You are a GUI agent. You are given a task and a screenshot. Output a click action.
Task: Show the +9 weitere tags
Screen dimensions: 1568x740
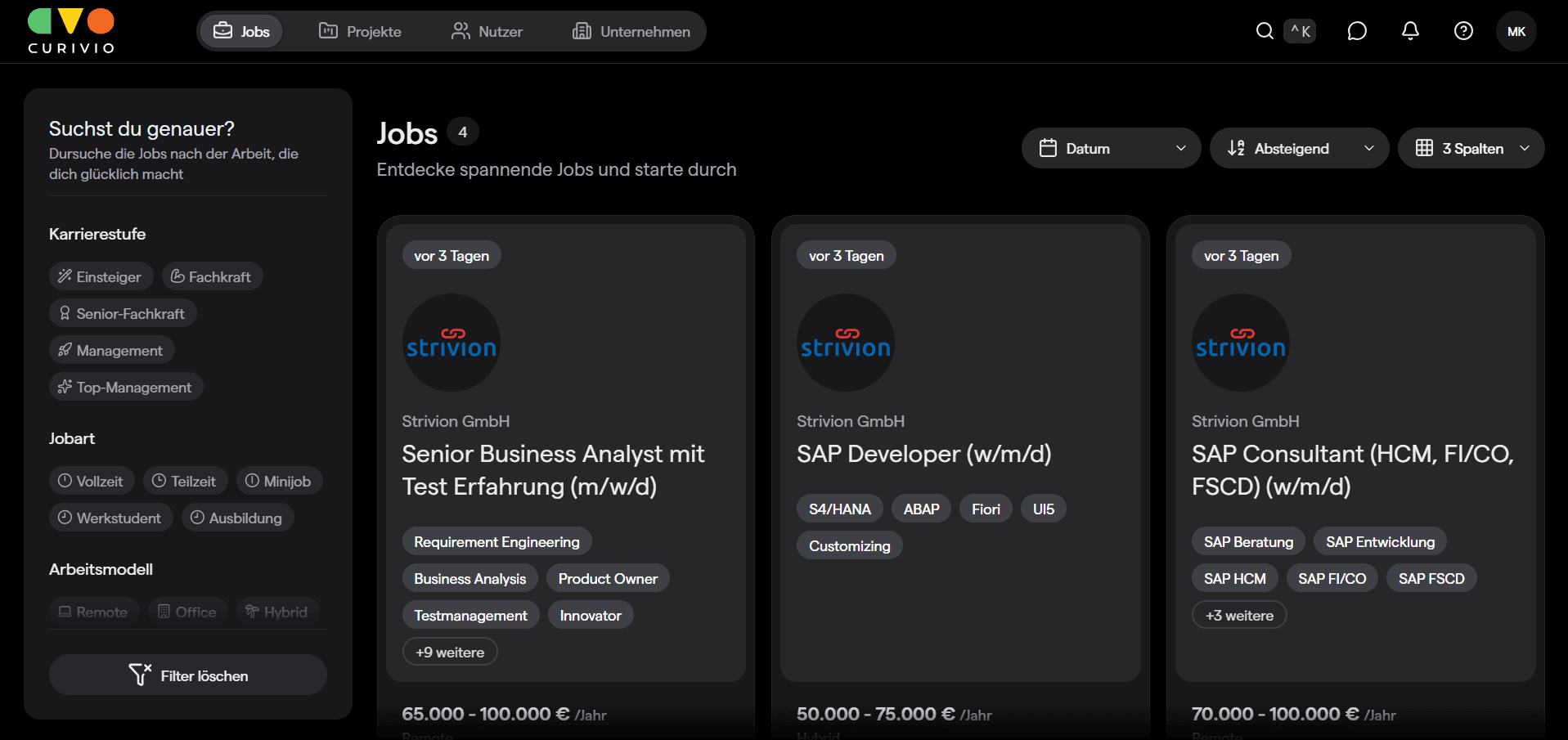tap(450, 653)
